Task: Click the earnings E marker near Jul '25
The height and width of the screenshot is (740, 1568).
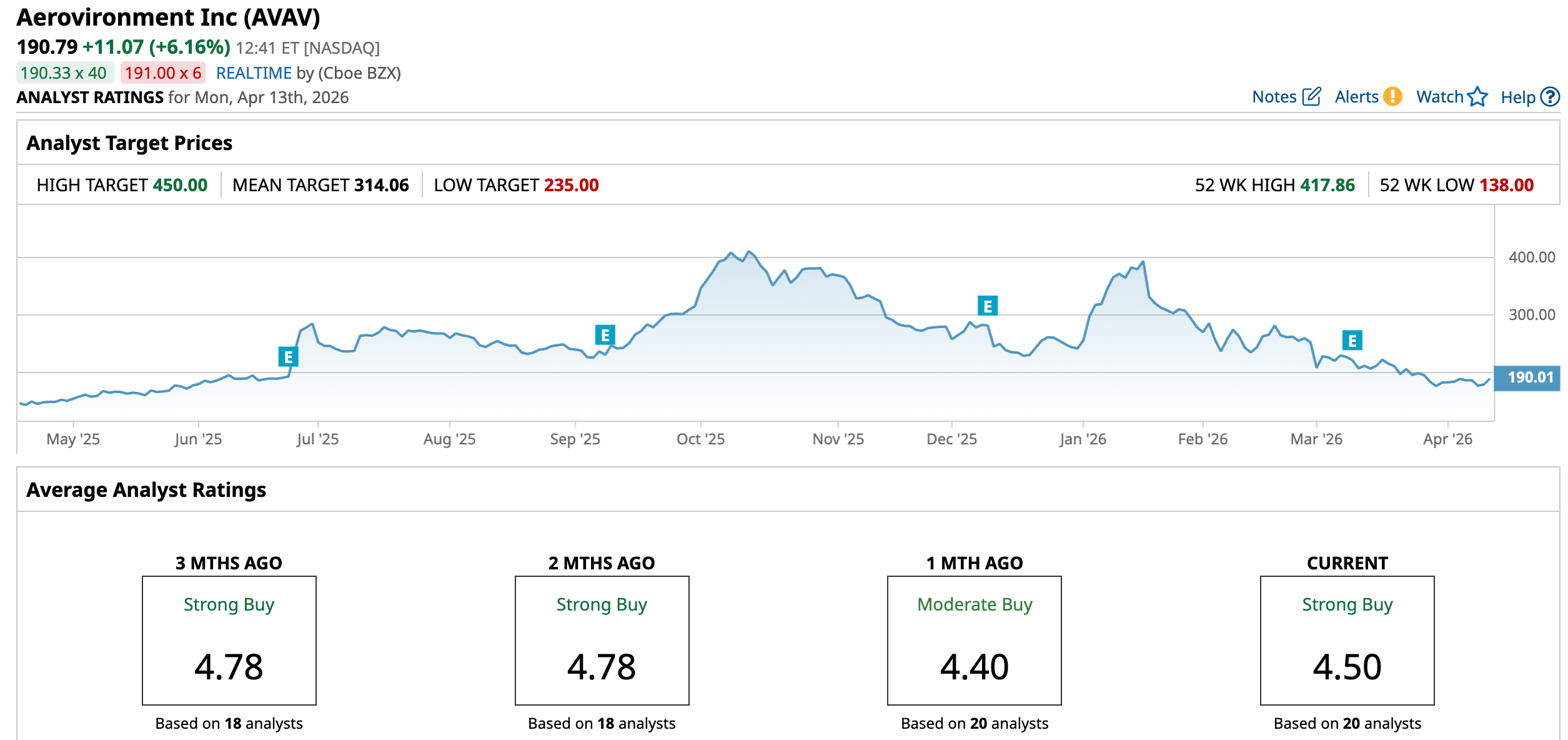Action: [x=288, y=357]
